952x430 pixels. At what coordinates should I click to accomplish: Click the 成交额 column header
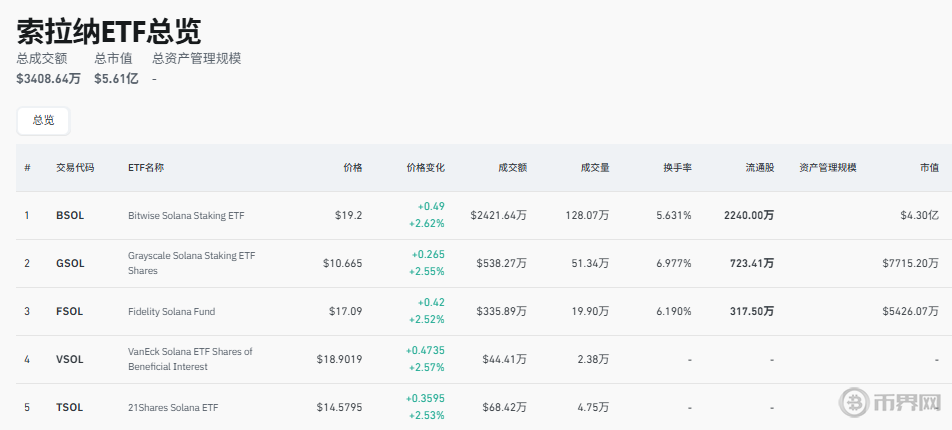click(512, 167)
